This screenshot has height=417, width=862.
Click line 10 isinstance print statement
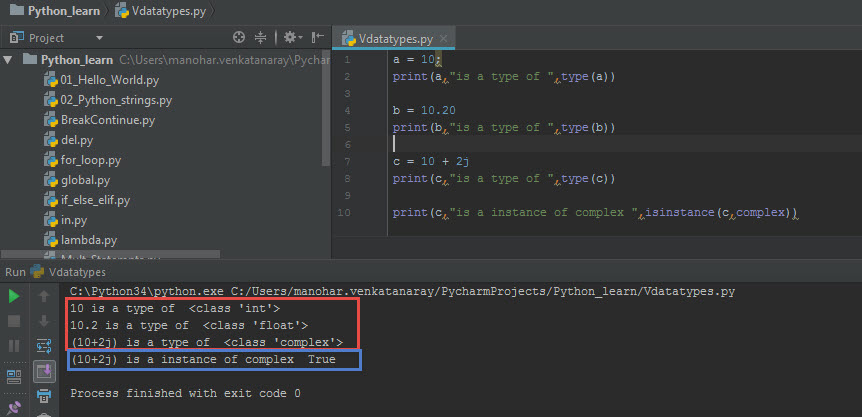pyautogui.click(x=595, y=213)
